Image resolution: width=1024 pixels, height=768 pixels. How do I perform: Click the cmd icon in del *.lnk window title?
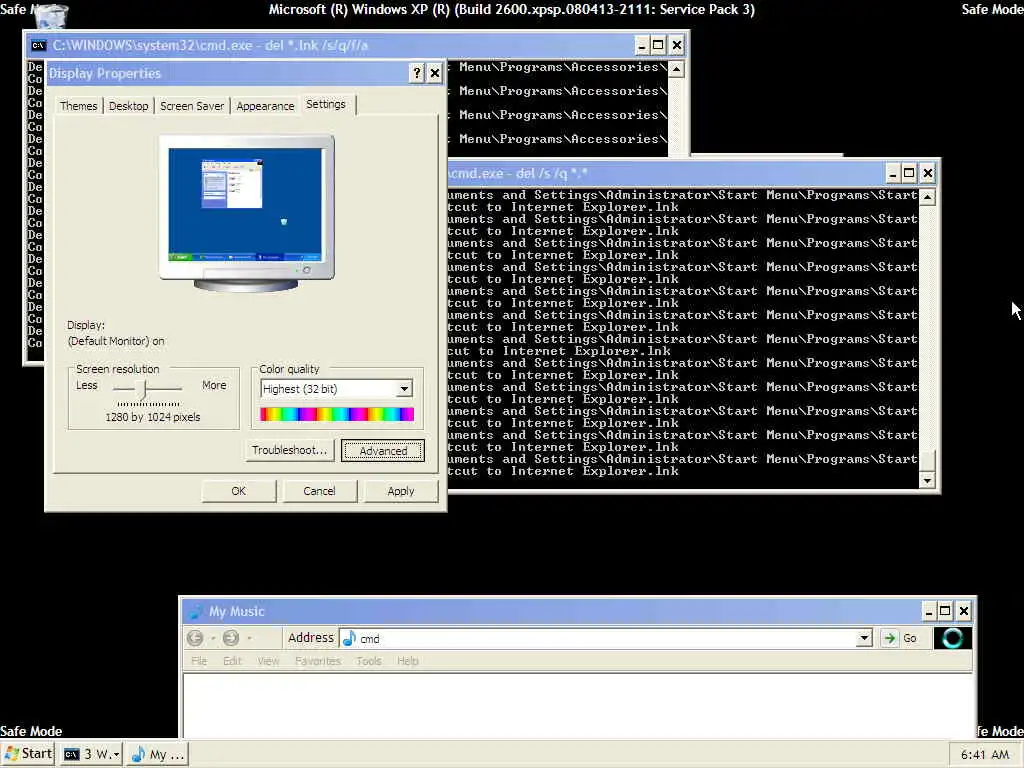click(39, 45)
